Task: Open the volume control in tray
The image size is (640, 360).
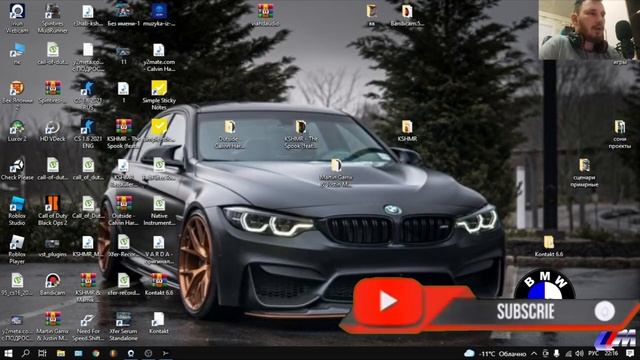Action: tap(579, 353)
